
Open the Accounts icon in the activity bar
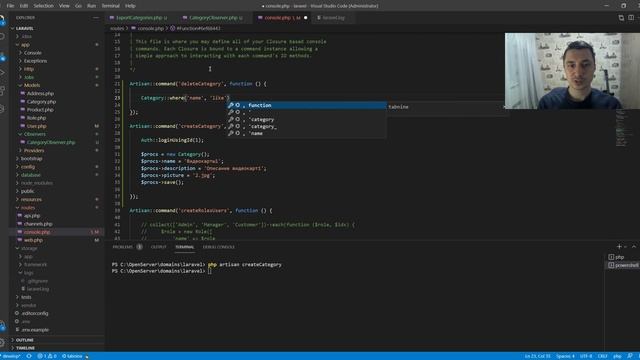[x=2, y=326]
